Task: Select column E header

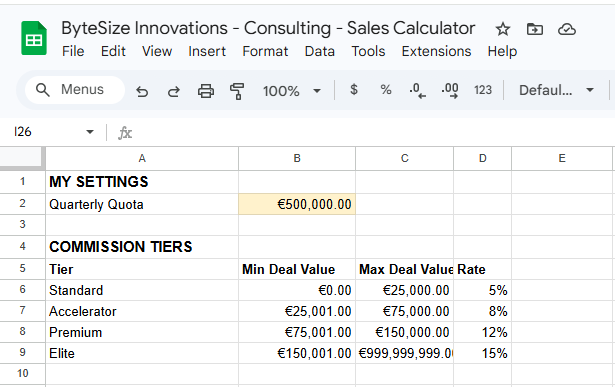Action: click(562, 158)
